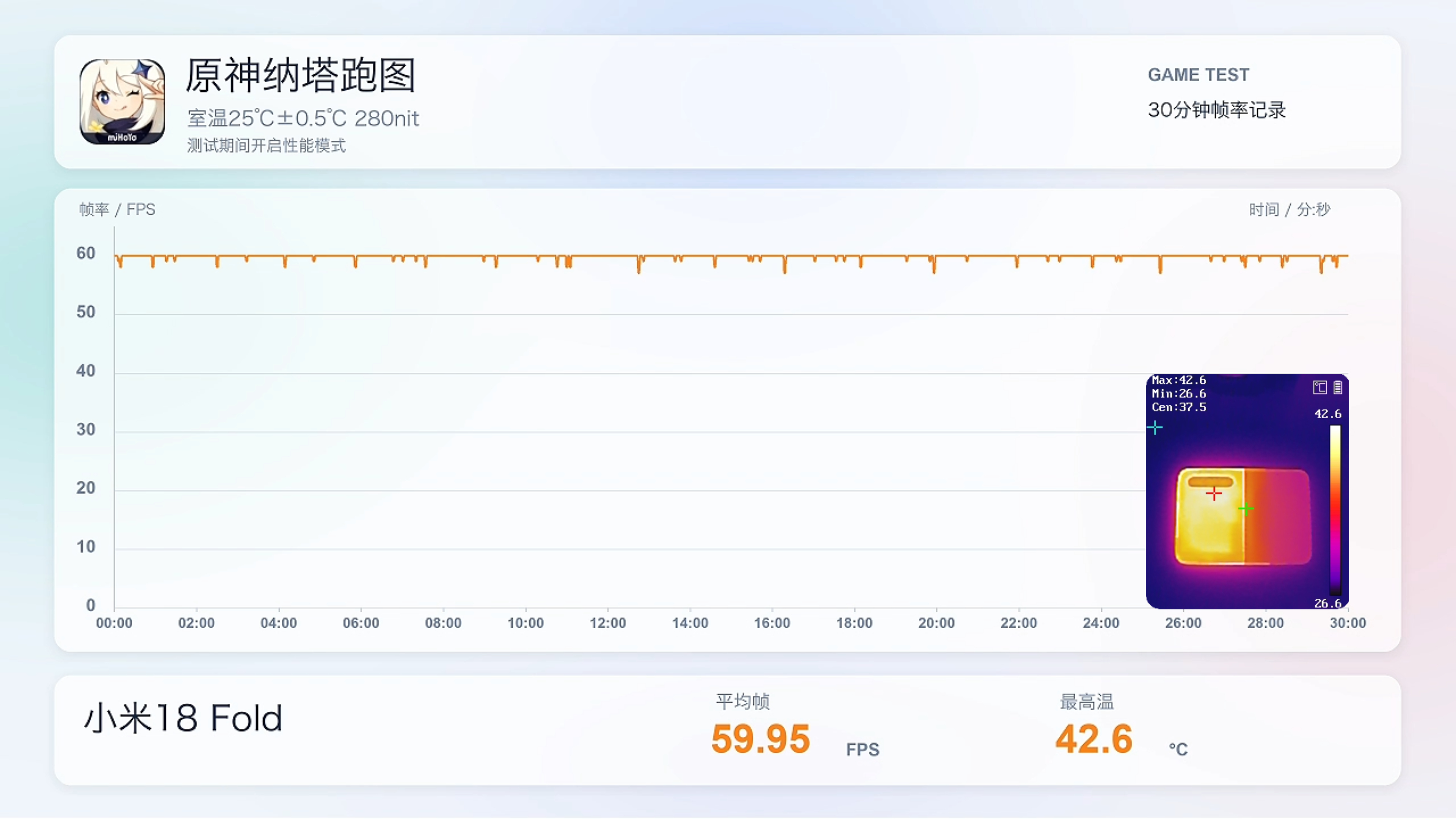Click the note 测试期间开启性能模式
This screenshot has width=1456, height=819.
click(266, 146)
